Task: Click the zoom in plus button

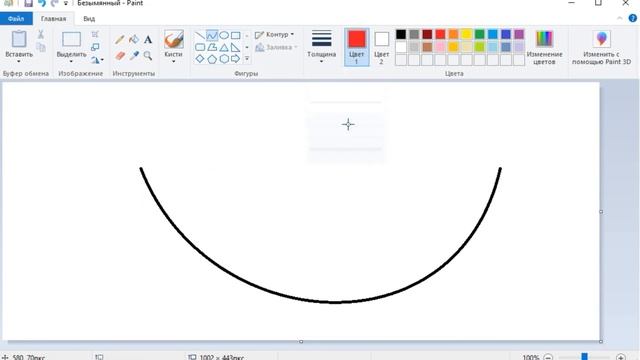Action: click(x=621, y=357)
